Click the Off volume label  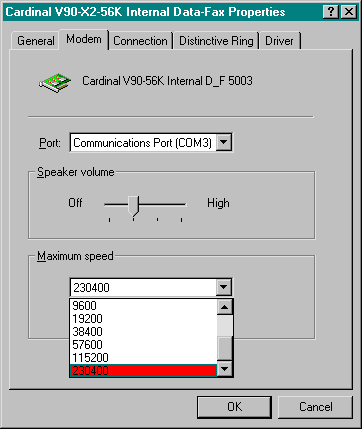pos(75,203)
